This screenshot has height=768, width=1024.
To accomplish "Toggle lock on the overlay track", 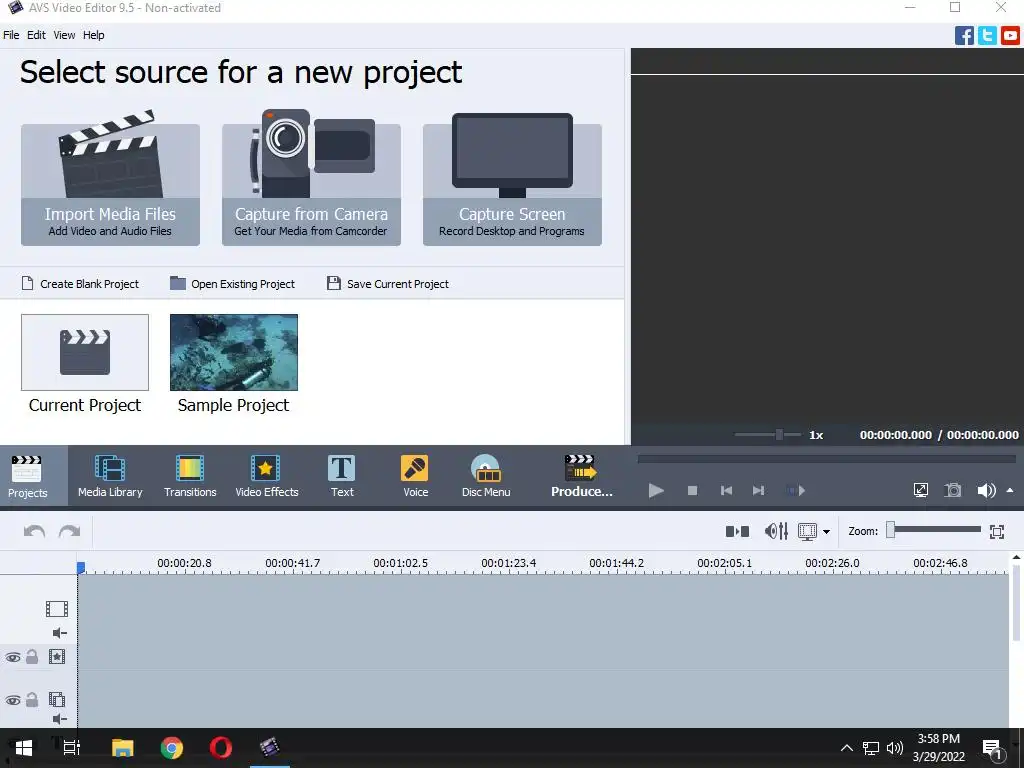I will pyautogui.click(x=31, y=699).
